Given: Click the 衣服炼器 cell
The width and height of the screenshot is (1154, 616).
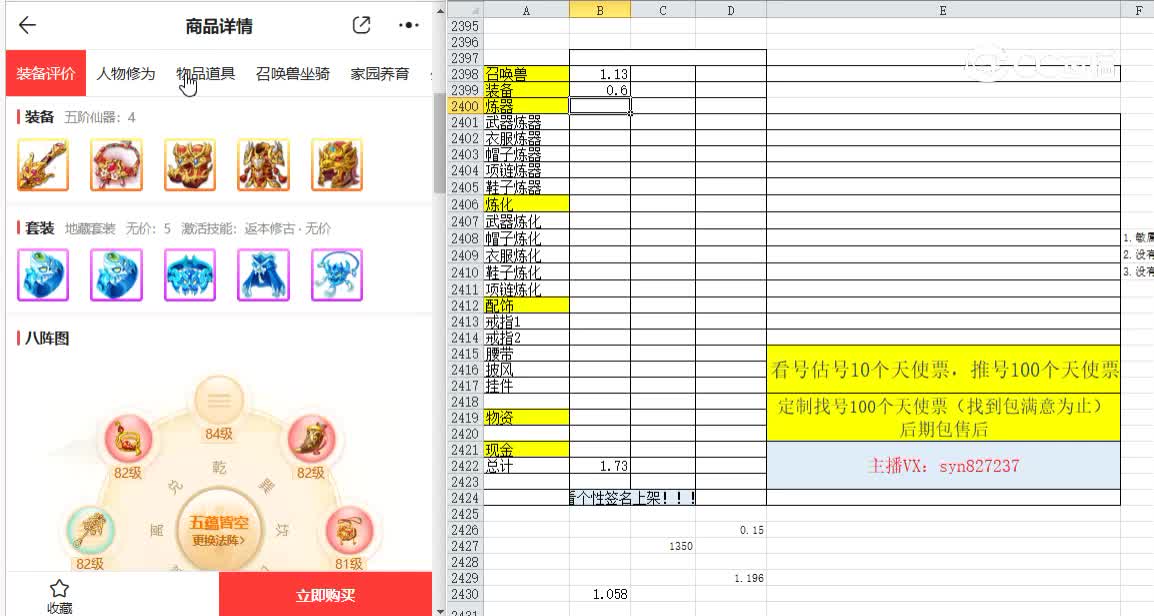Looking at the screenshot, I should pos(526,138).
